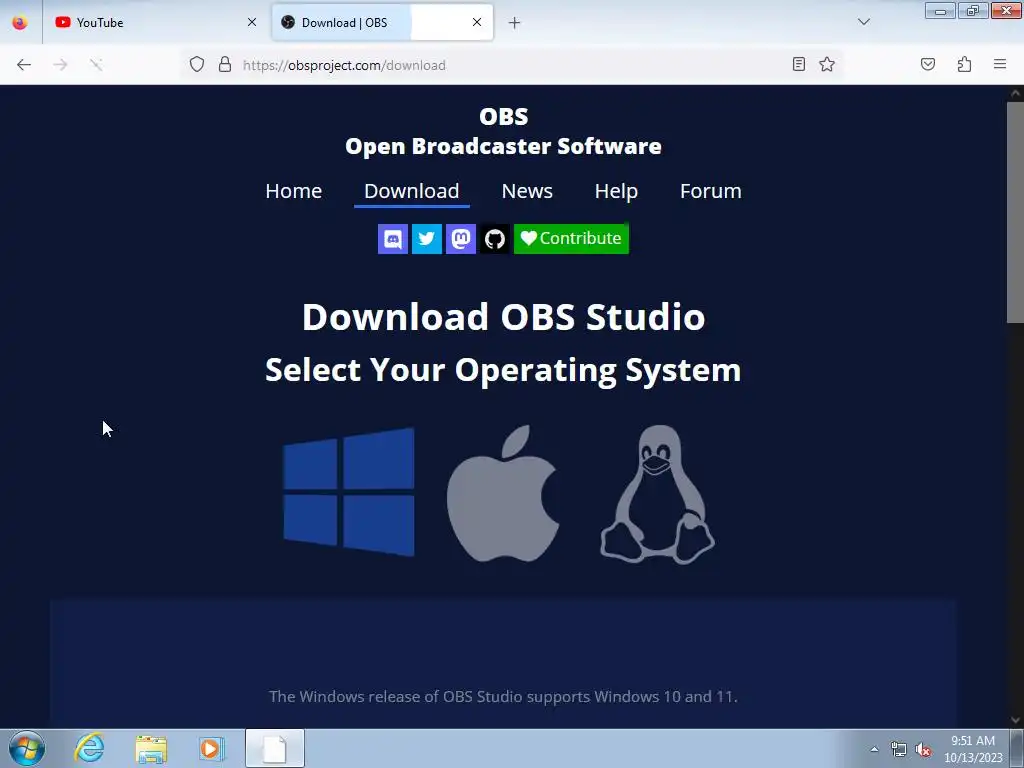Toggle reader view icon
Viewport: 1024px width, 768px height.
click(x=799, y=64)
